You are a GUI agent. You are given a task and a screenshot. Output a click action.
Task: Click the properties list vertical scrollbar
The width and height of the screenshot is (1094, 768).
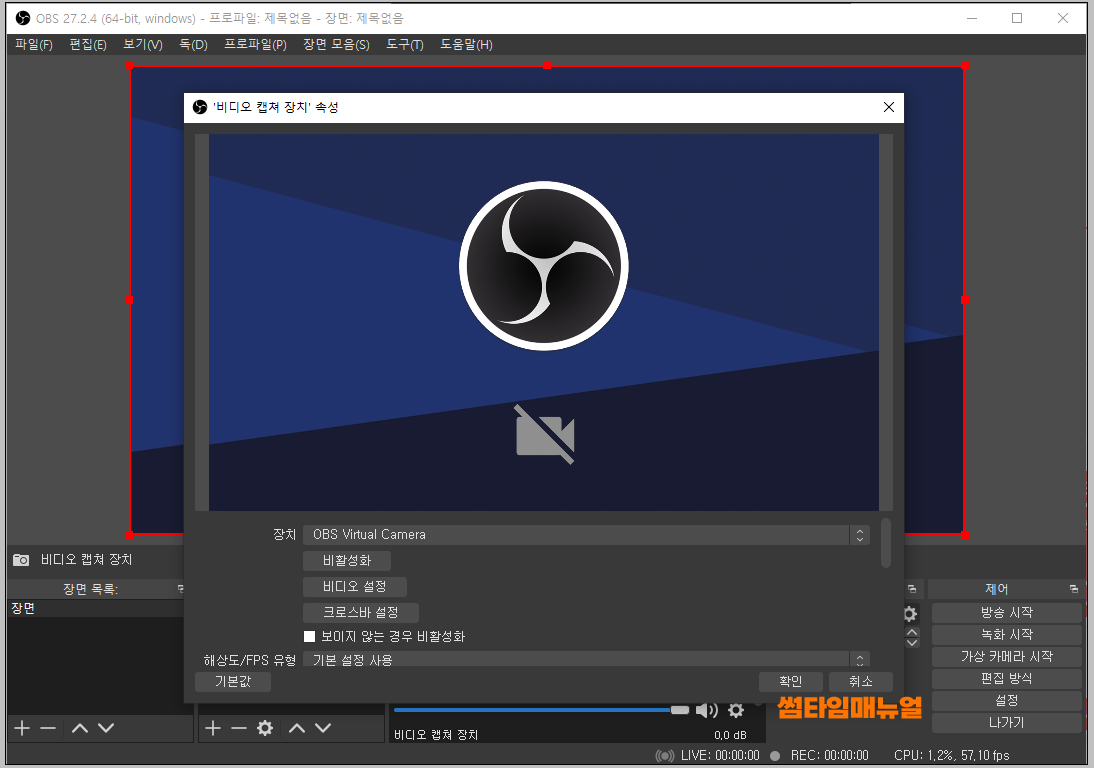[x=886, y=543]
